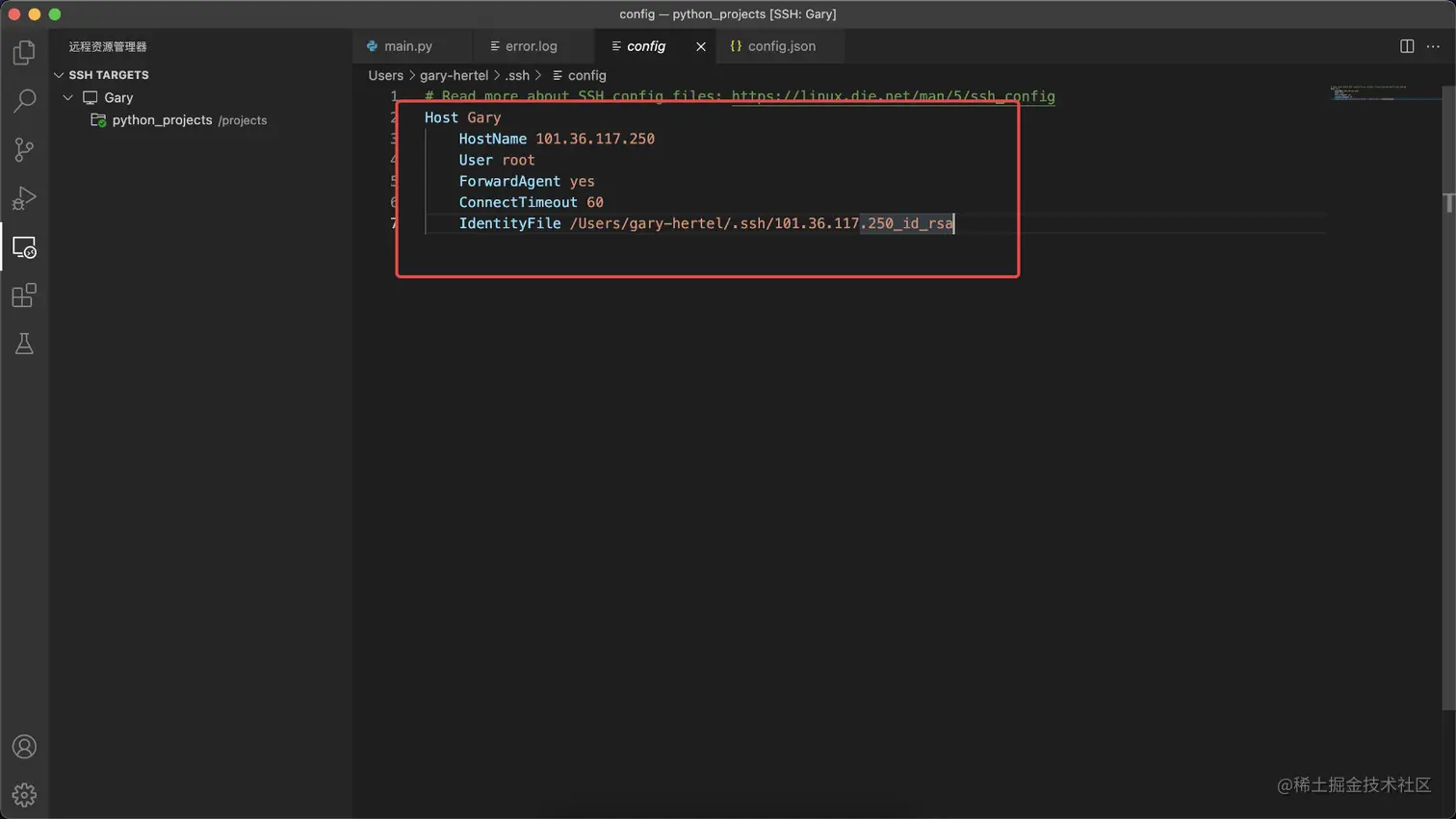
Task: Split the editor to the right
Action: 1407,46
